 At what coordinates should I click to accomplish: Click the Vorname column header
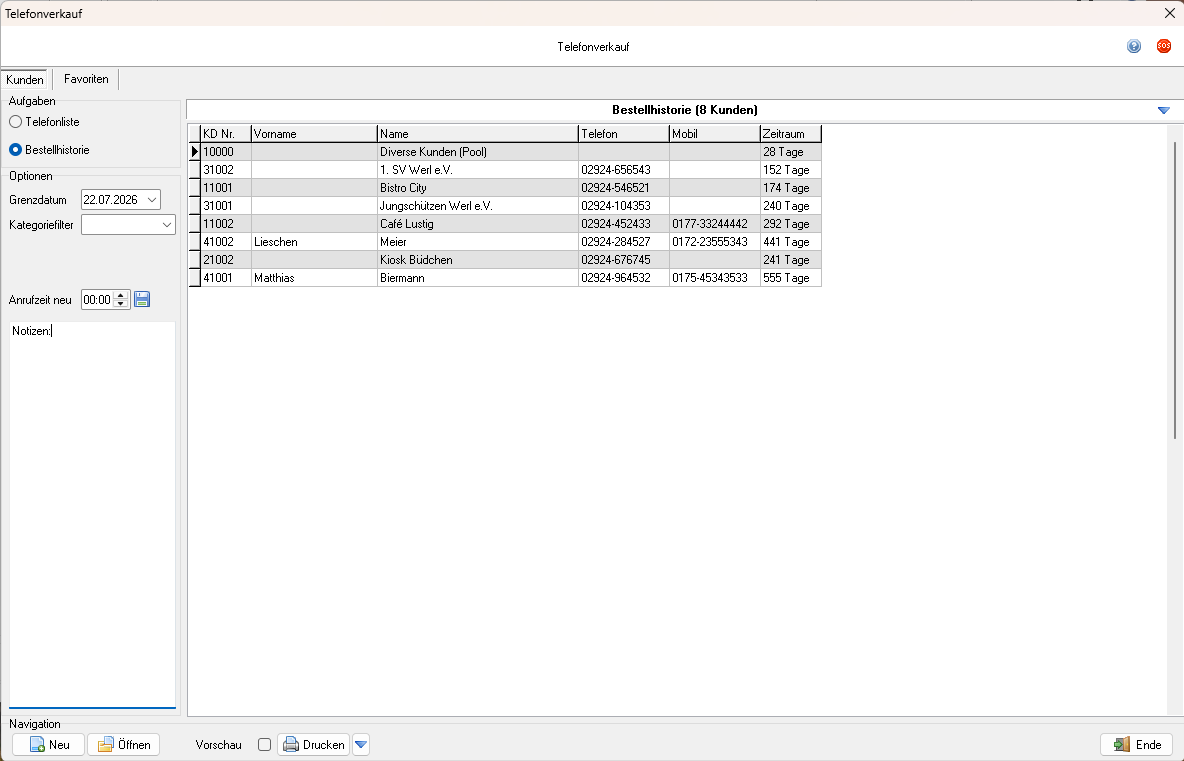point(314,134)
